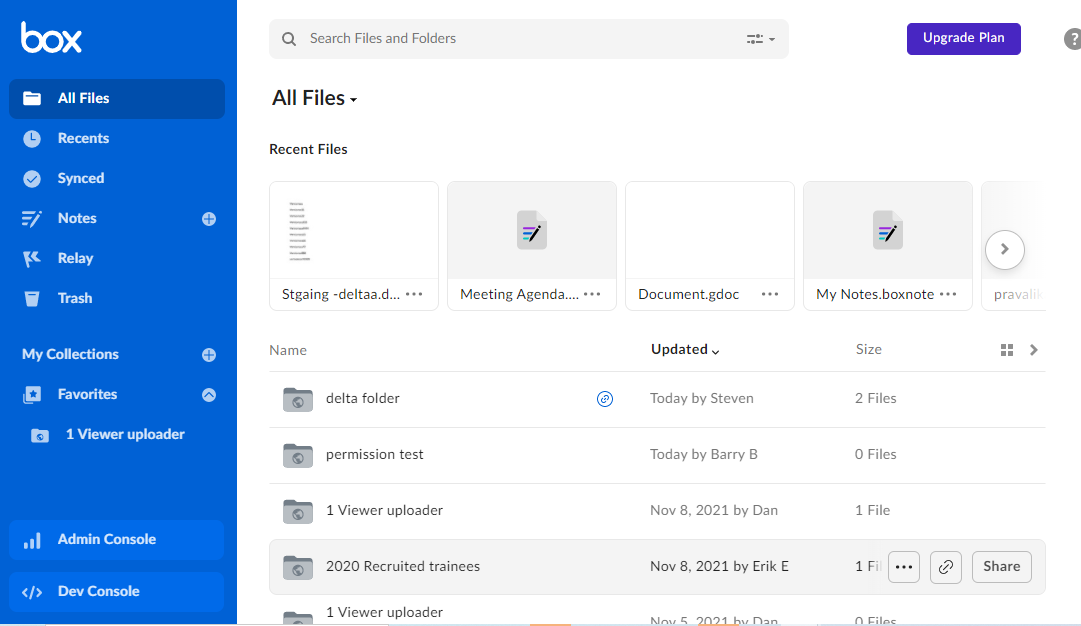Image resolution: width=1081 pixels, height=626 pixels.
Task: Expand more column options with right chevron
Action: [1034, 350]
